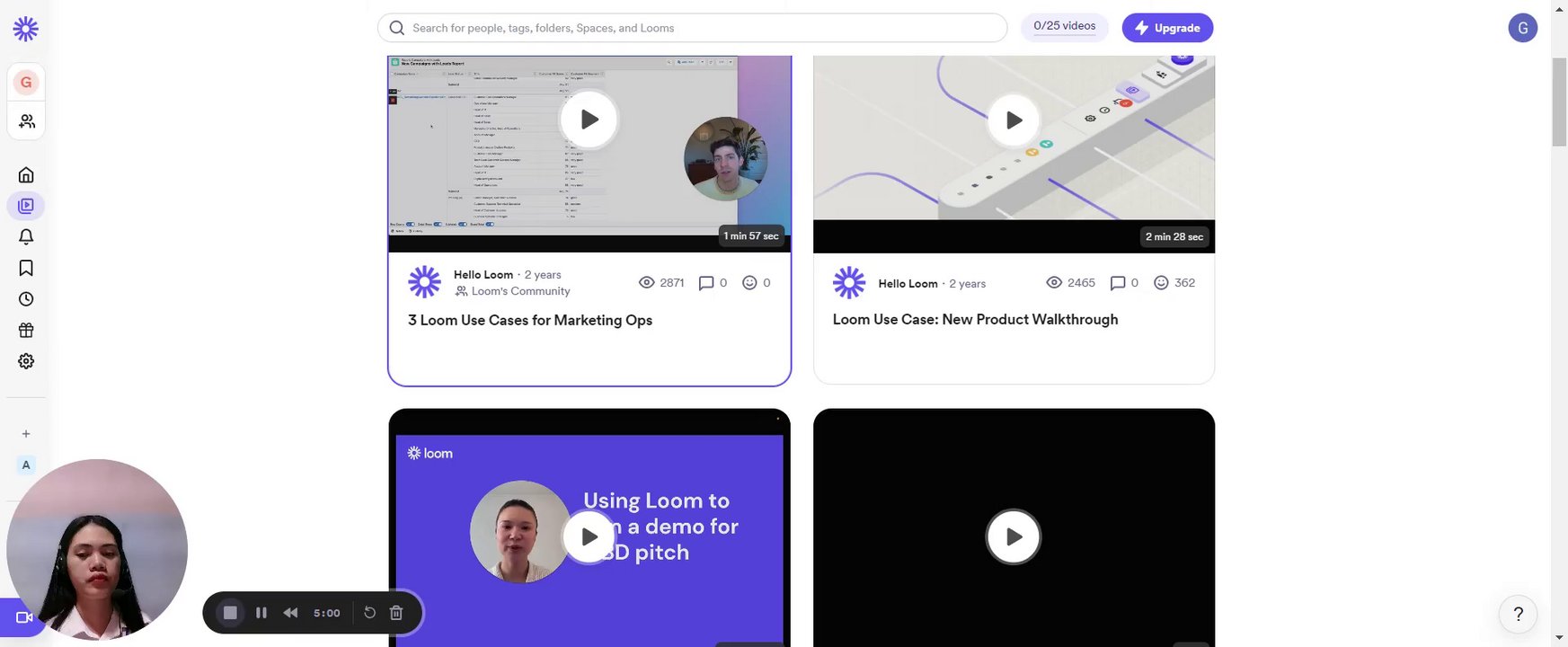This screenshot has height=647, width=1568.
Task: Click Loom avatar on Product Walkthrough card
Action: tap(849, 282)
